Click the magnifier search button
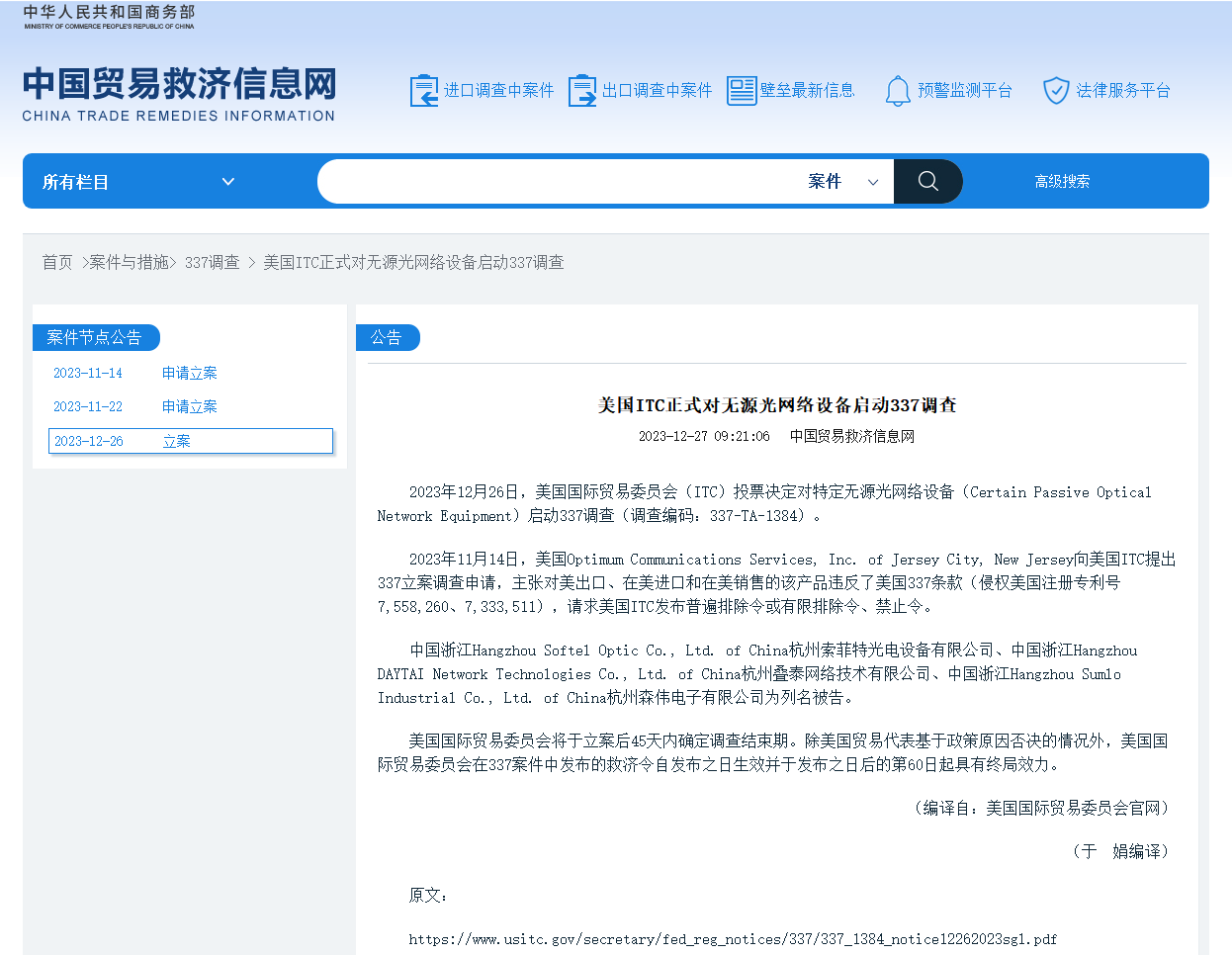Screen dimensions: 1232x955 (x=927, y=181)
